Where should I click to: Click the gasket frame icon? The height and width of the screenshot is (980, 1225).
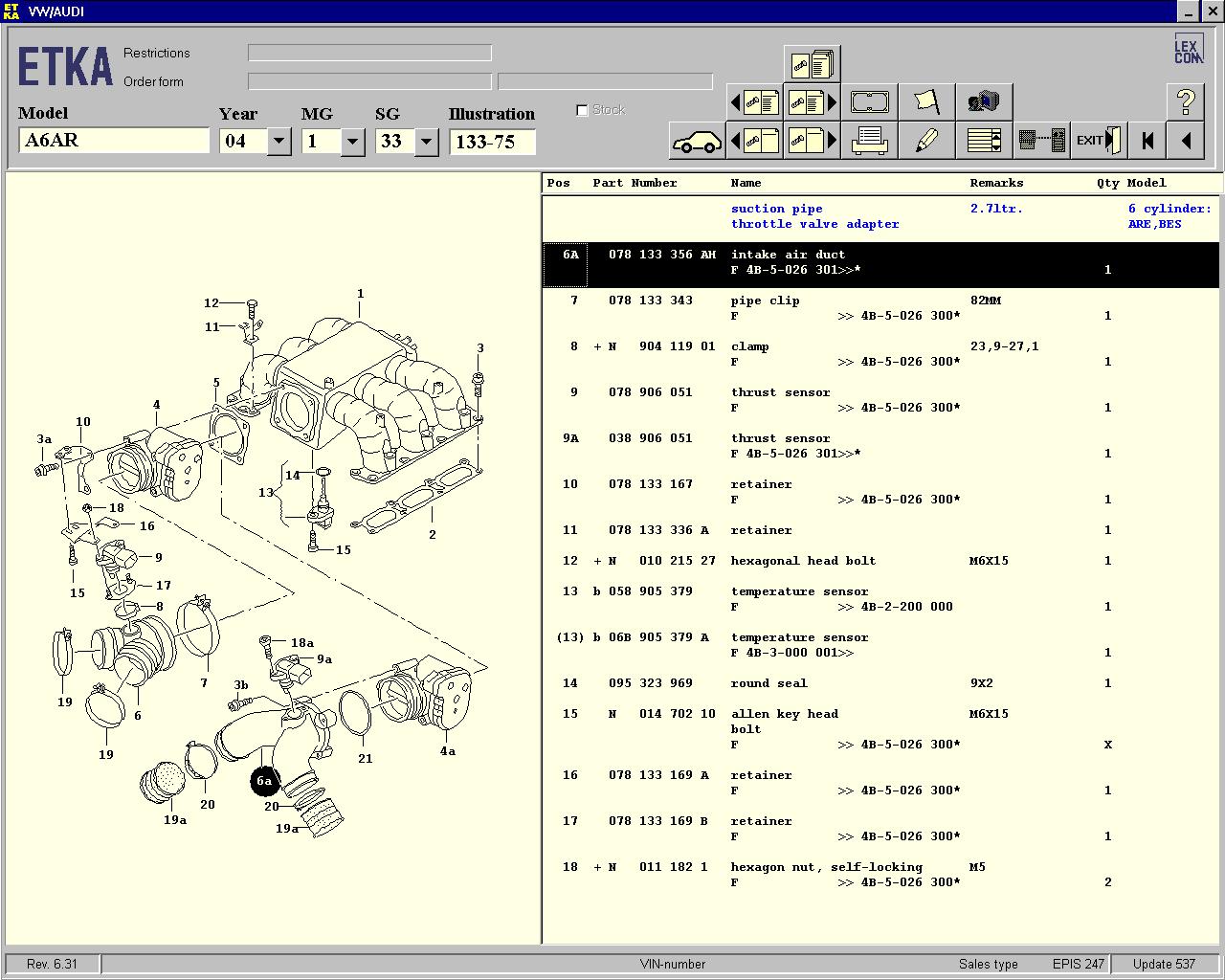pyautogui.click(x=869, y=101)
